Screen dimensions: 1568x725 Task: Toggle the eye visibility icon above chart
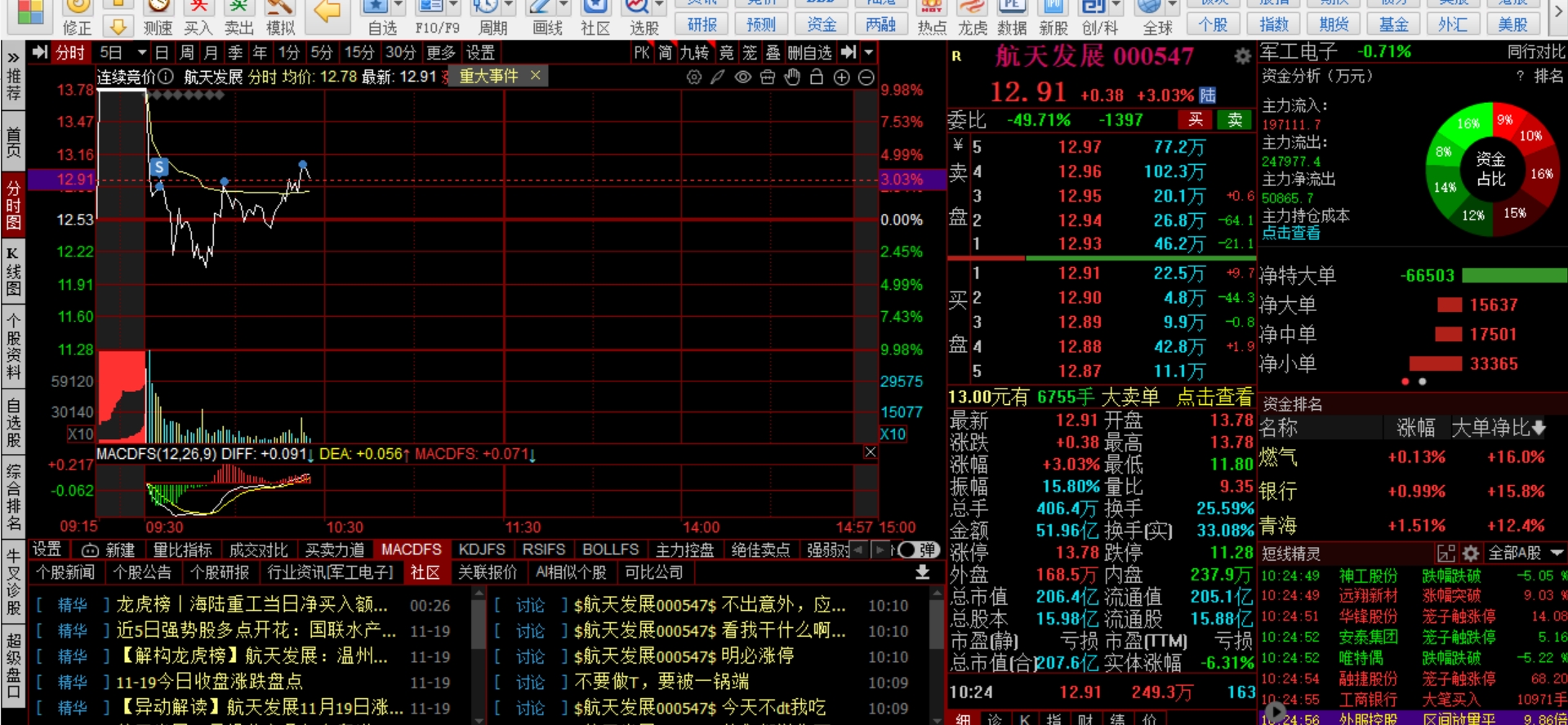[742, 77]
